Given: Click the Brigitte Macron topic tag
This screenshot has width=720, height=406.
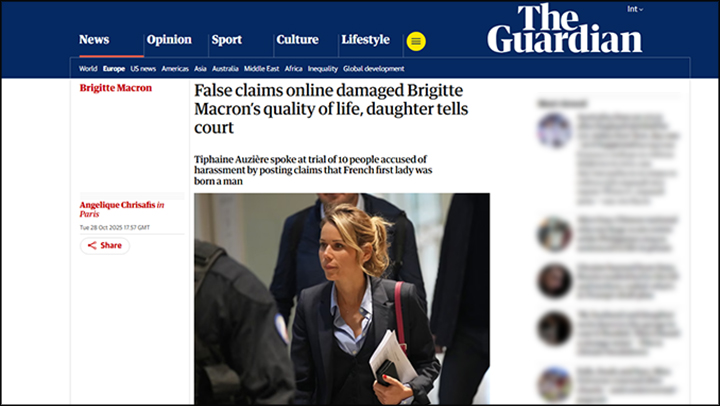Looking at the screenshot, I should (116, 88).
